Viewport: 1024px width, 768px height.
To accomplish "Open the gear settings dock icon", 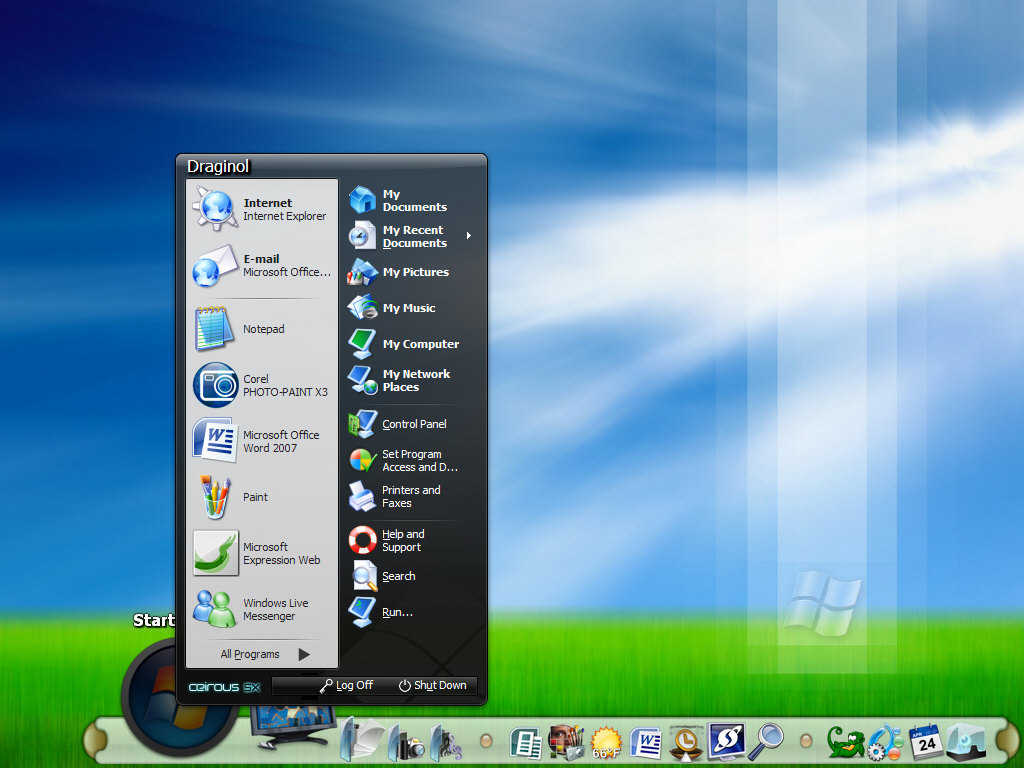I will tap(884, 743).
